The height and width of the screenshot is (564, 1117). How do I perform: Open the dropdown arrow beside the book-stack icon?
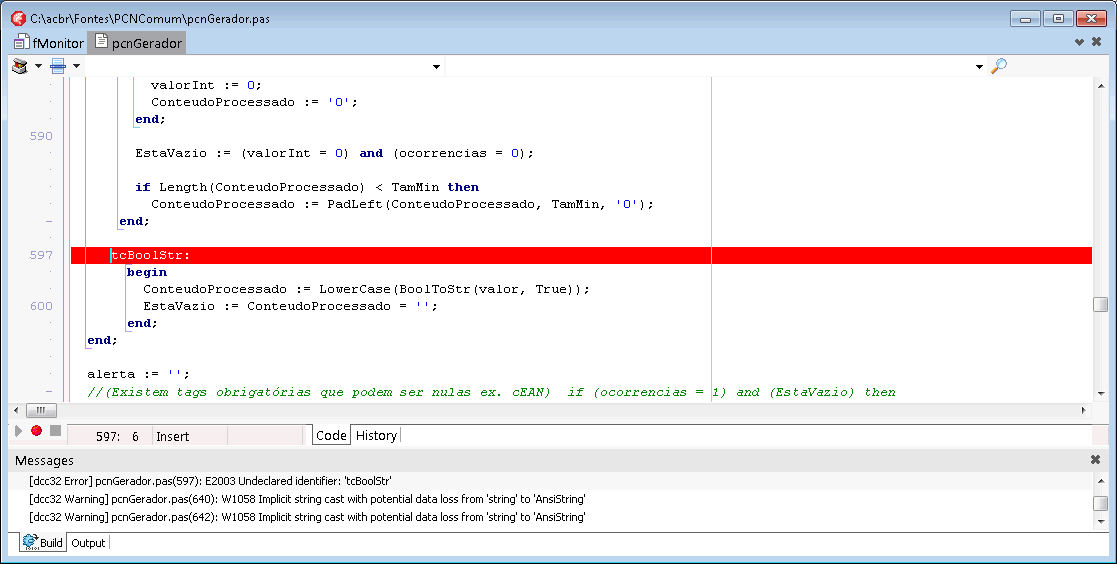38,66
